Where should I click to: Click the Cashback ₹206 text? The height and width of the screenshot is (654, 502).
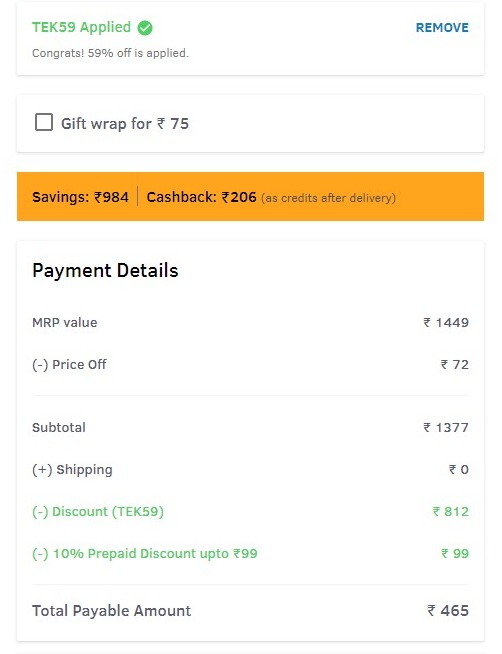[201, 197]
